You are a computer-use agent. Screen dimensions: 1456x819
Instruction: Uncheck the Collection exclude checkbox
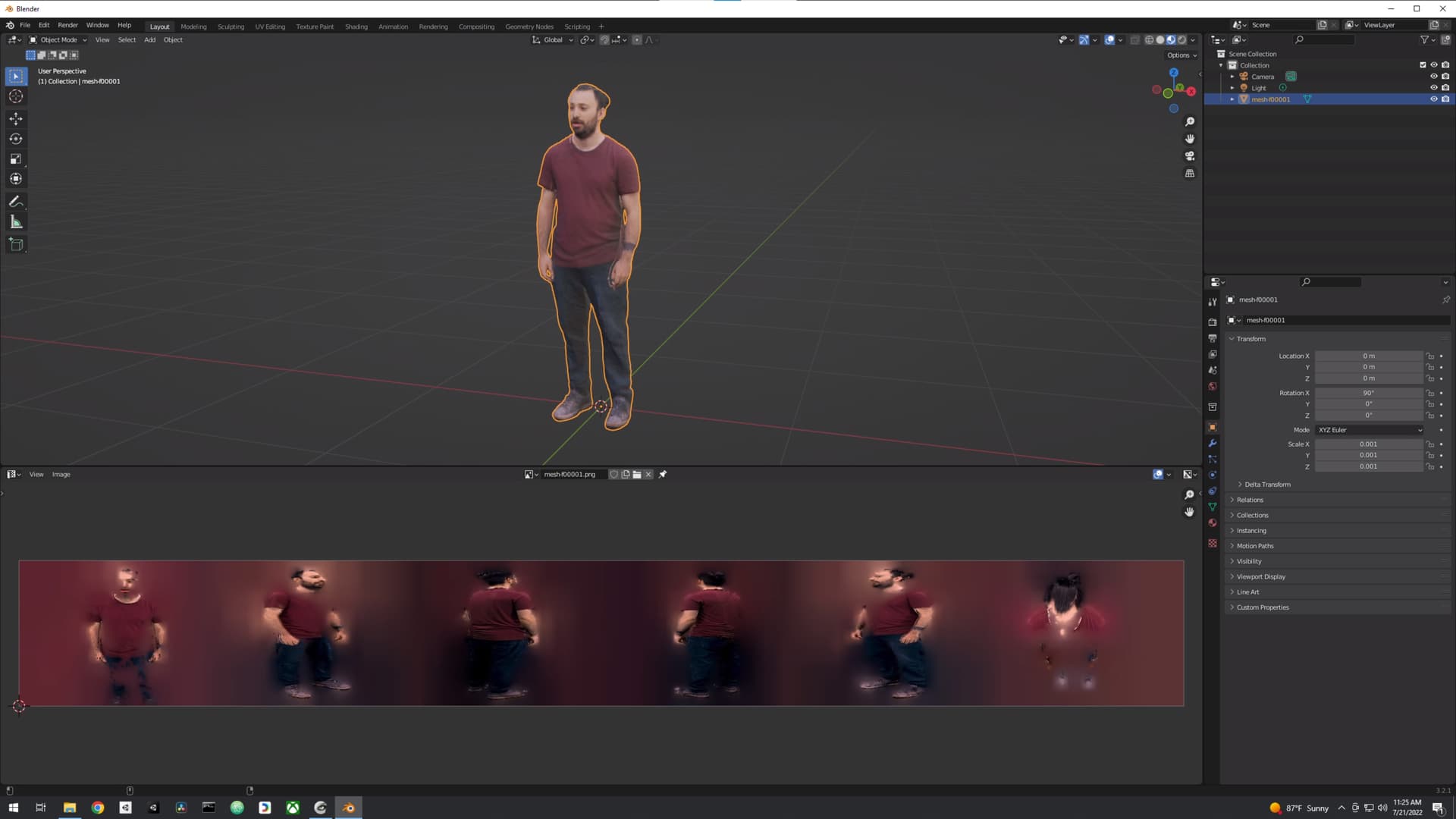click(x=1423, y=65)
